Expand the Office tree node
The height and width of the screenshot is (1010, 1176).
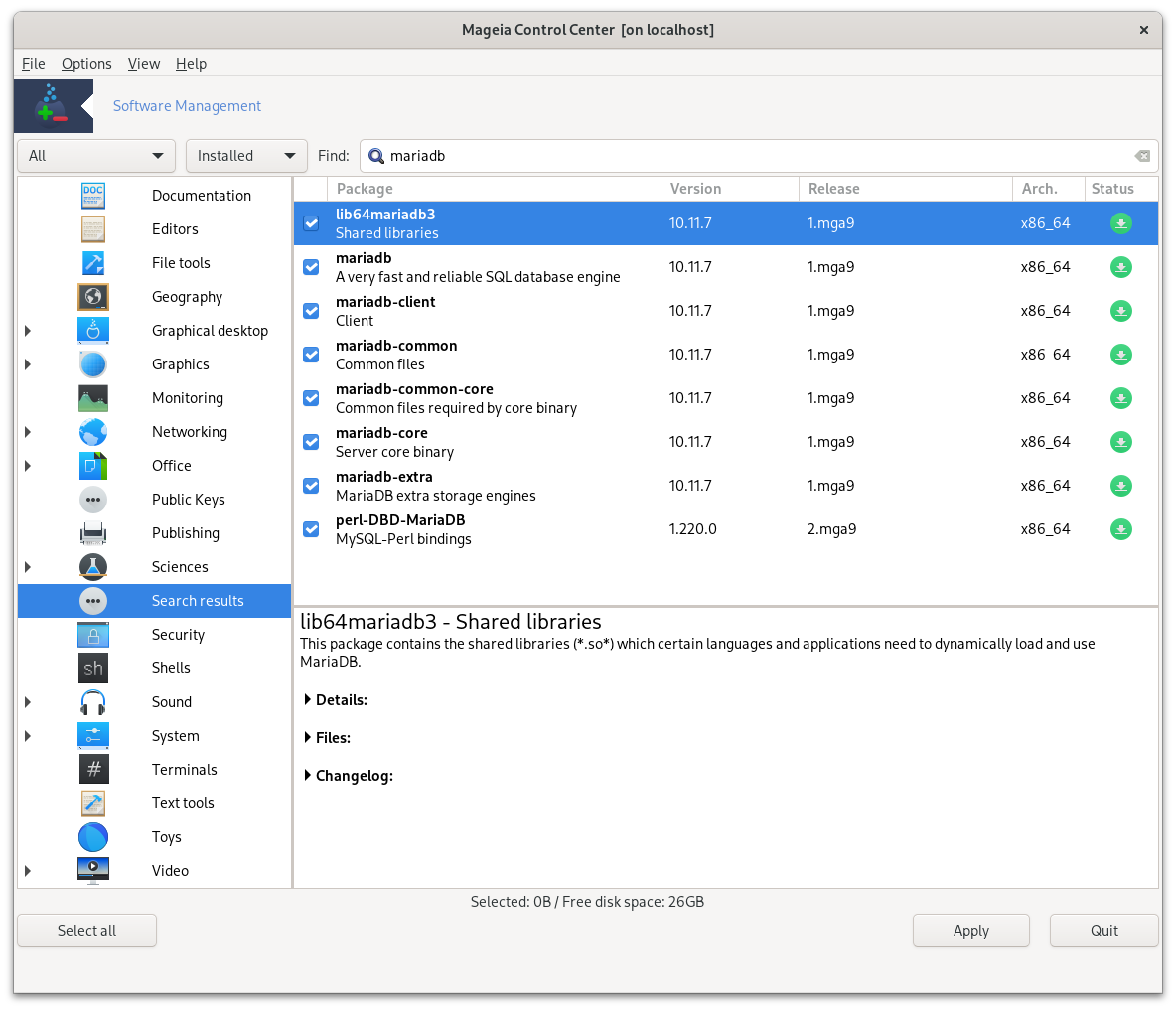(28, 466)
